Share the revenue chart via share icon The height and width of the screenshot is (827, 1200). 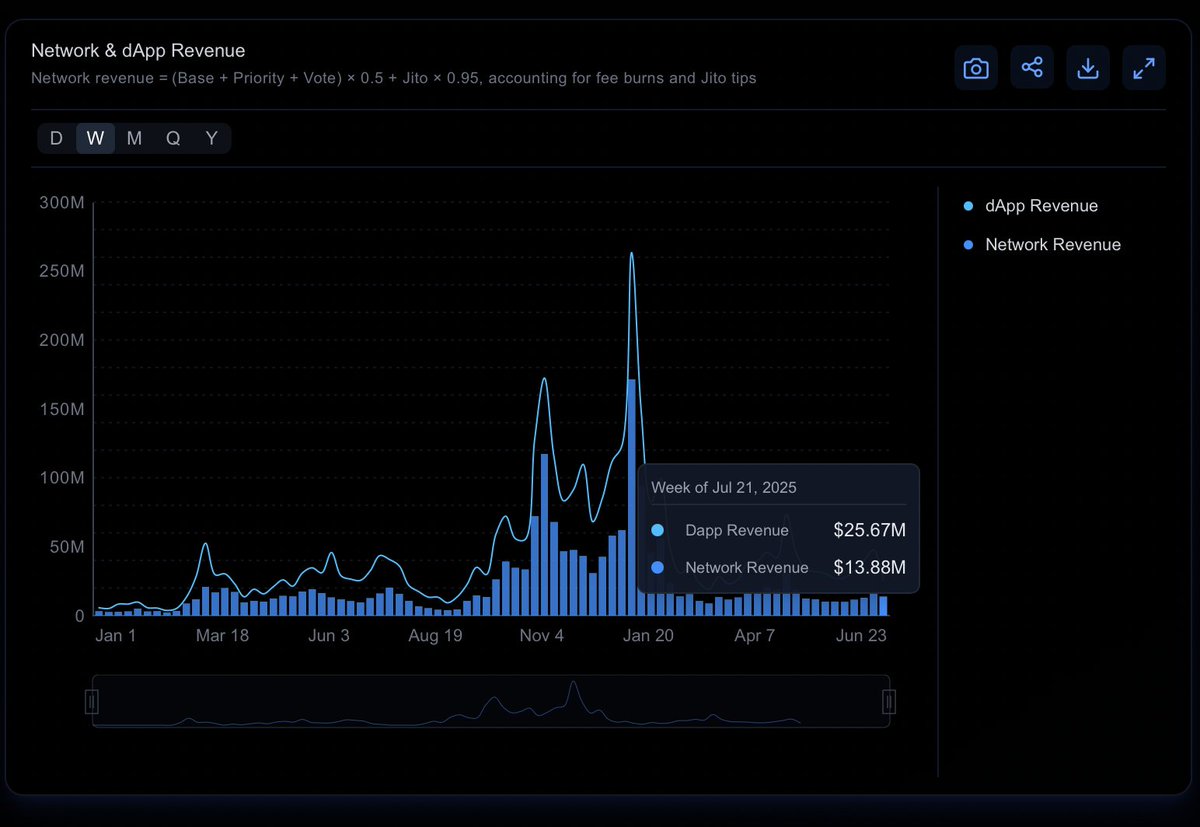pyautogui.click(x=1032, y=67)
